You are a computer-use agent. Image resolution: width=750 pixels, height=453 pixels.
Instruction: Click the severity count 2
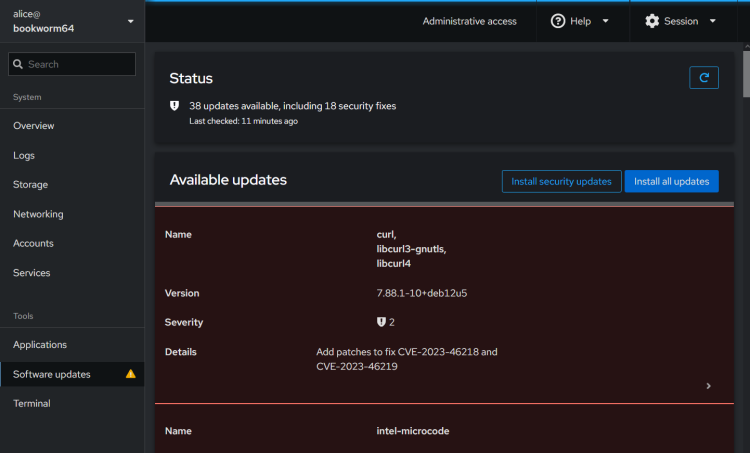(392, 322)
